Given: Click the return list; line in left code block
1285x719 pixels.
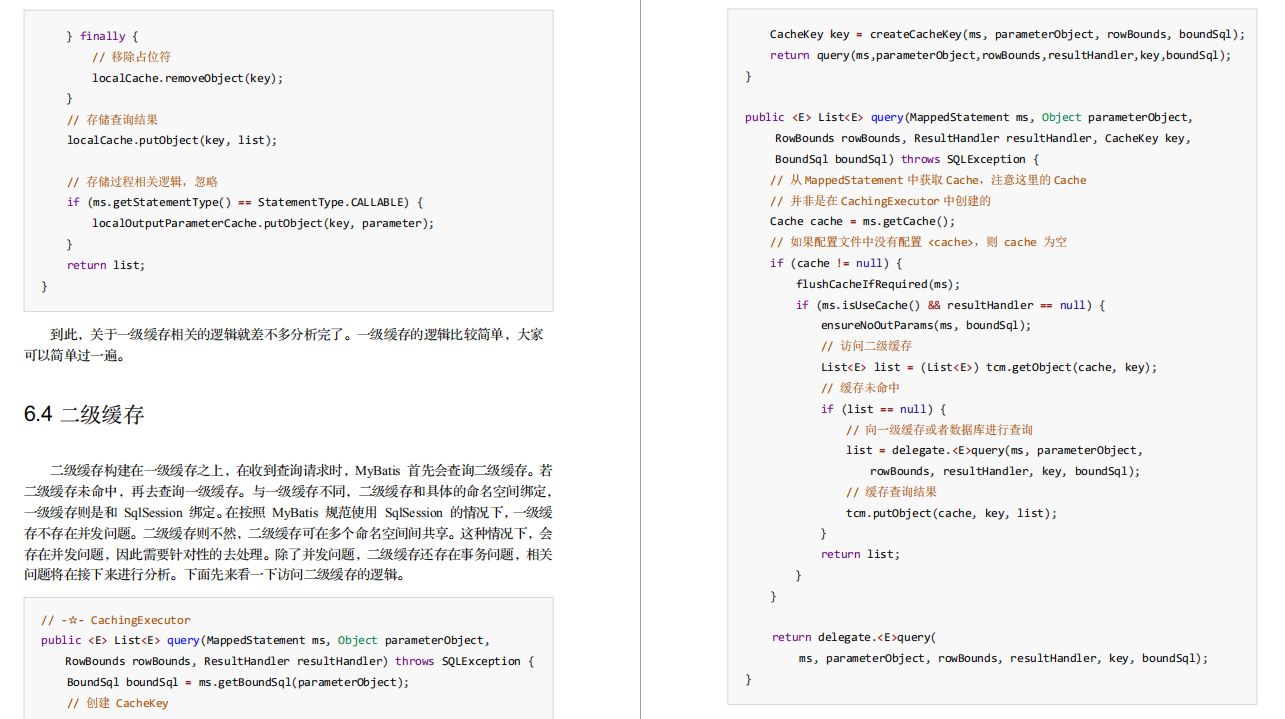Looking at the screenshot, I should (x=106, y=265).
